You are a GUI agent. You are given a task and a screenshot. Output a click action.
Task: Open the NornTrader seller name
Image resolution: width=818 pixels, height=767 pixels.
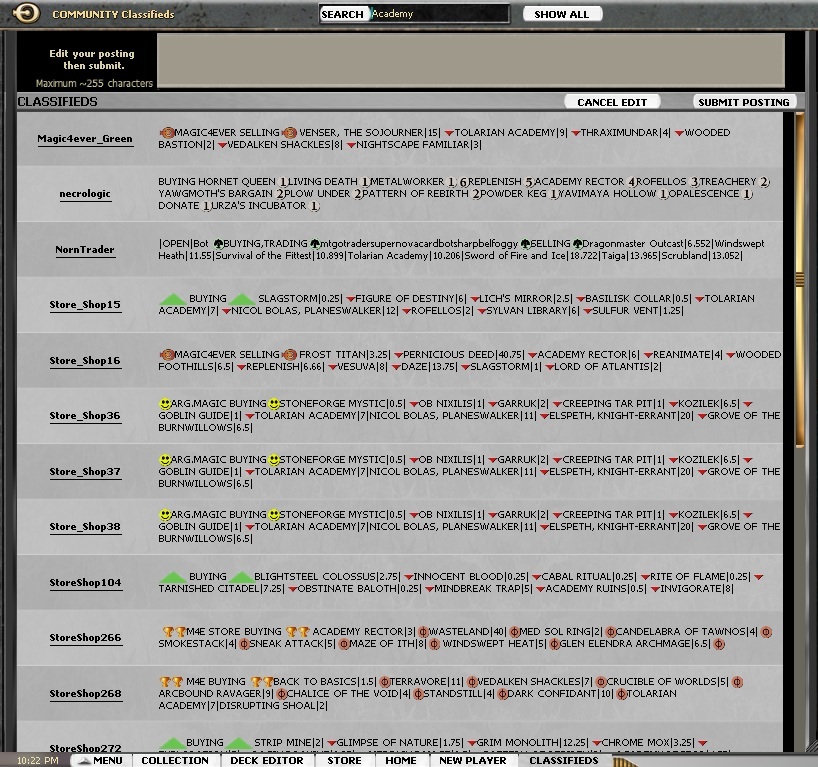point(85,250)
